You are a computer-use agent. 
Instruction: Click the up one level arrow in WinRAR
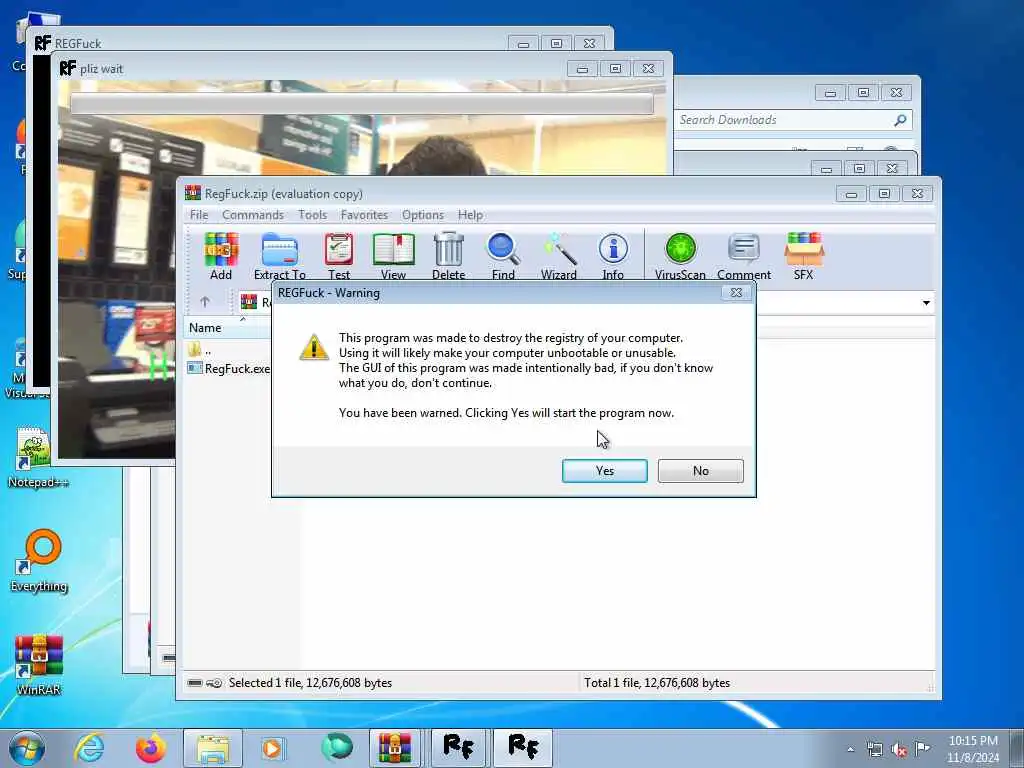(x=204, y=302)
